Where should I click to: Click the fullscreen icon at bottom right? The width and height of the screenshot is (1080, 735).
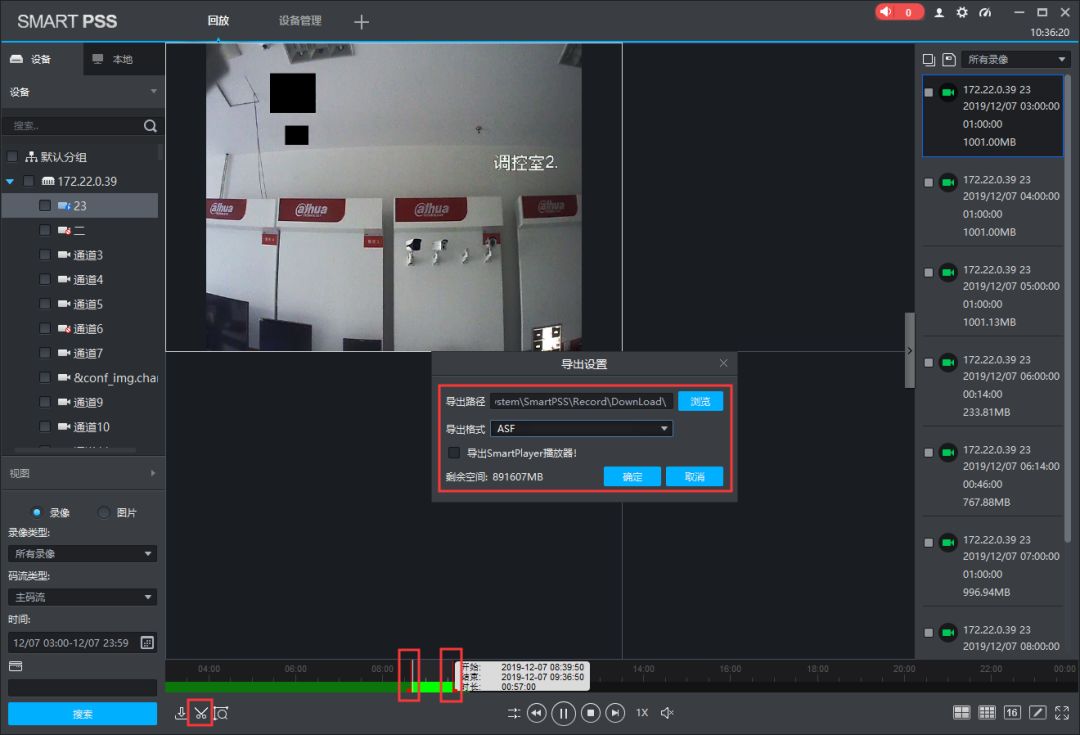1062,712
